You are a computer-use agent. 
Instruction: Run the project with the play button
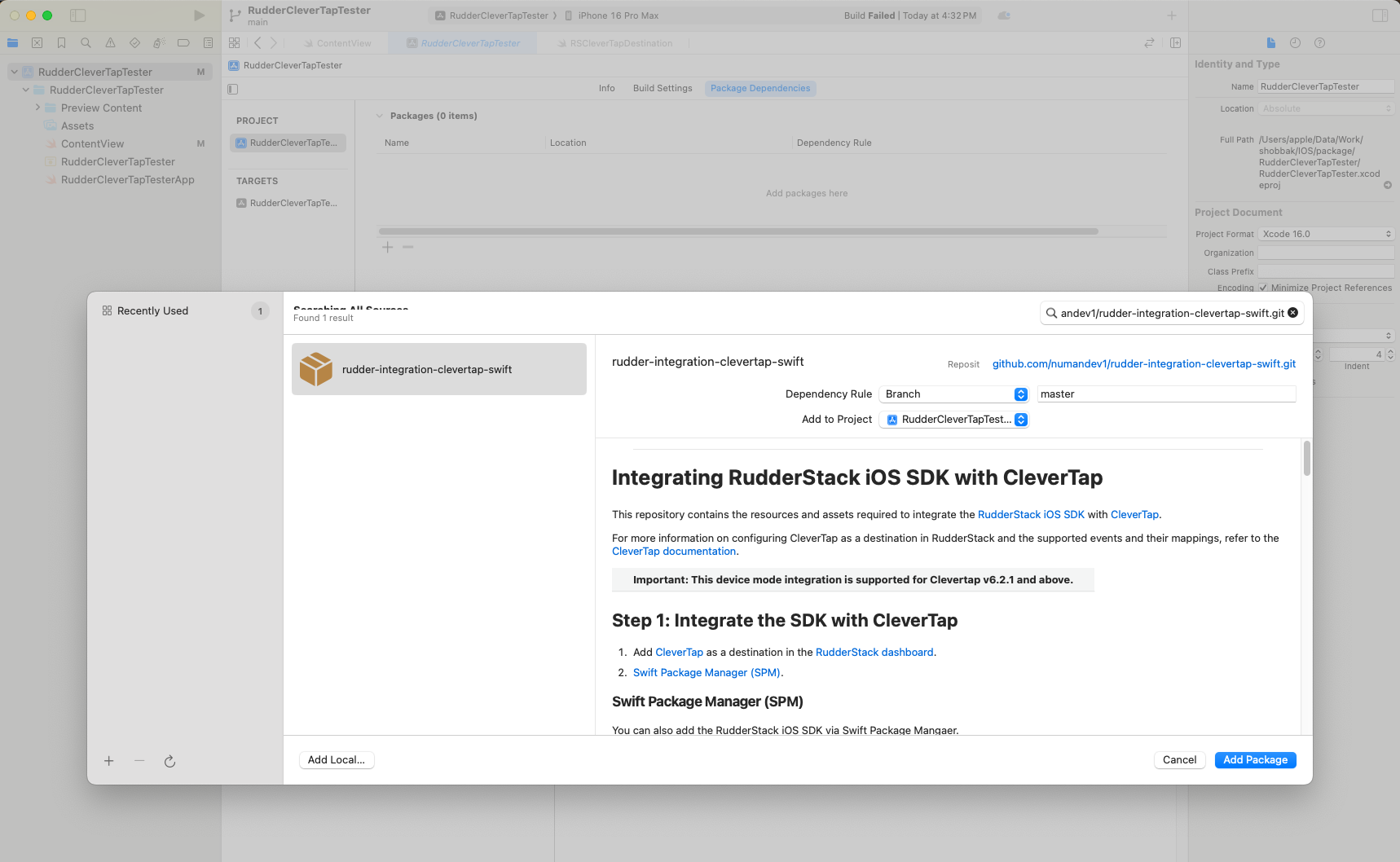[199, 15]
